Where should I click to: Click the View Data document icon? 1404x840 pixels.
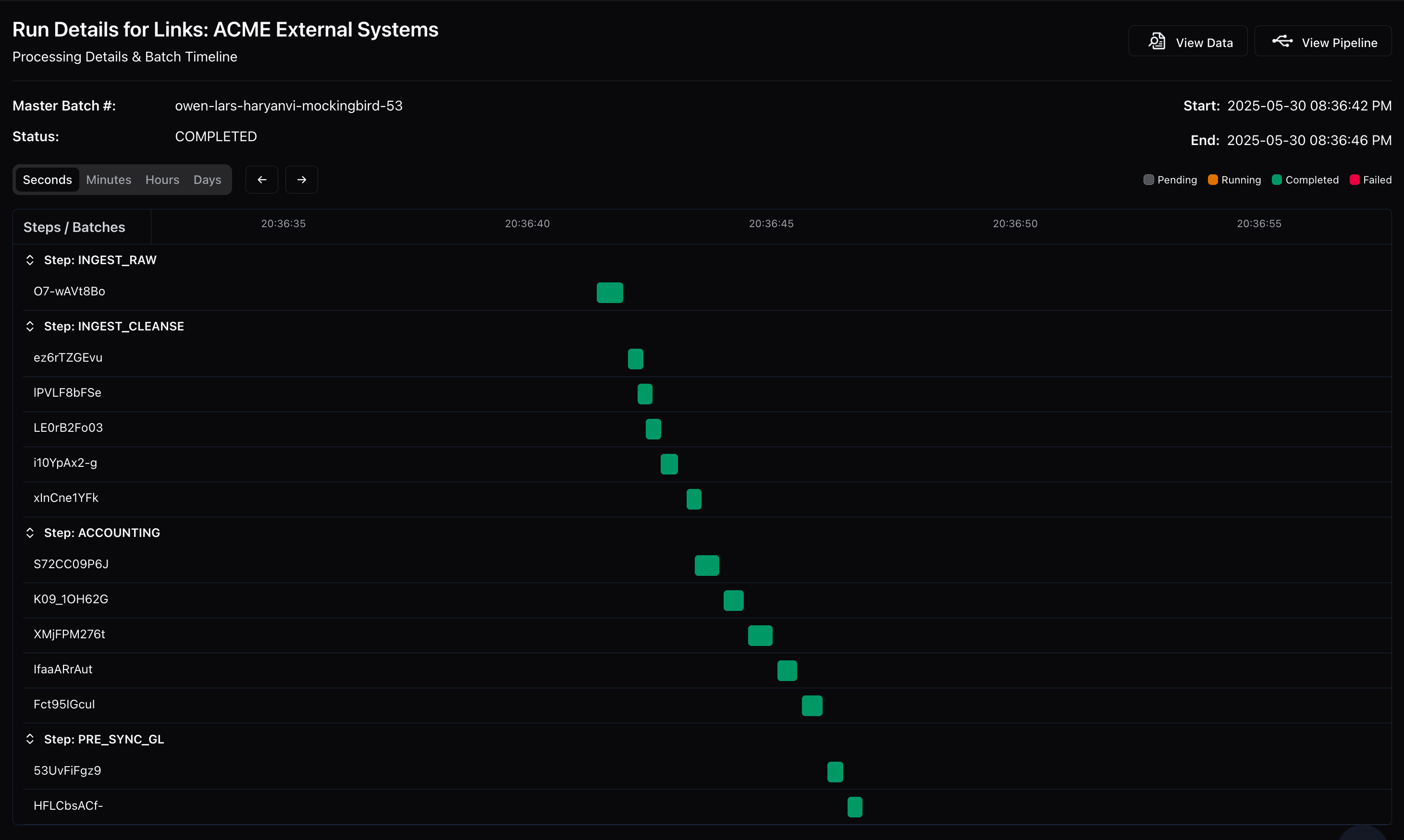(1157, 41)
